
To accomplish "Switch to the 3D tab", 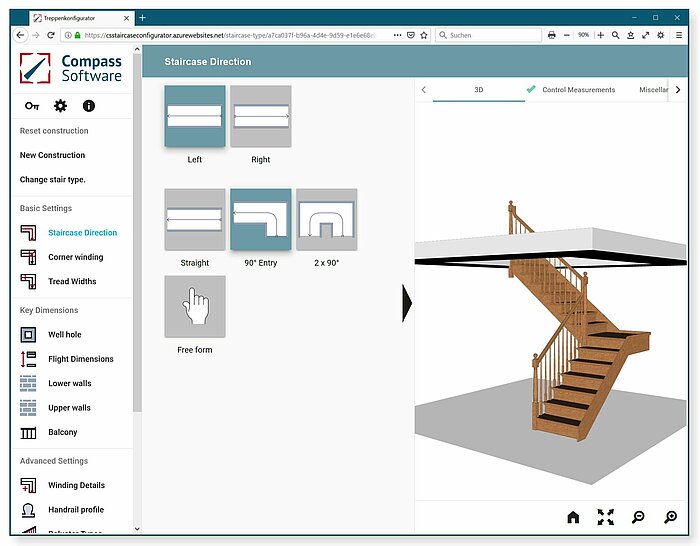I will [x=479, y=90].
